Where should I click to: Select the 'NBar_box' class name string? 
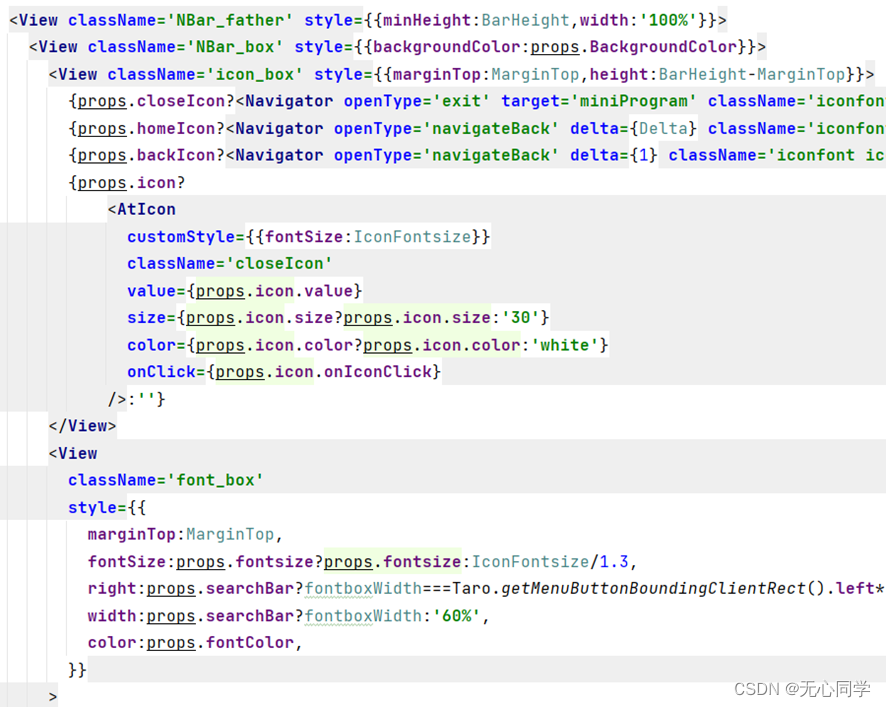[235, 47]
